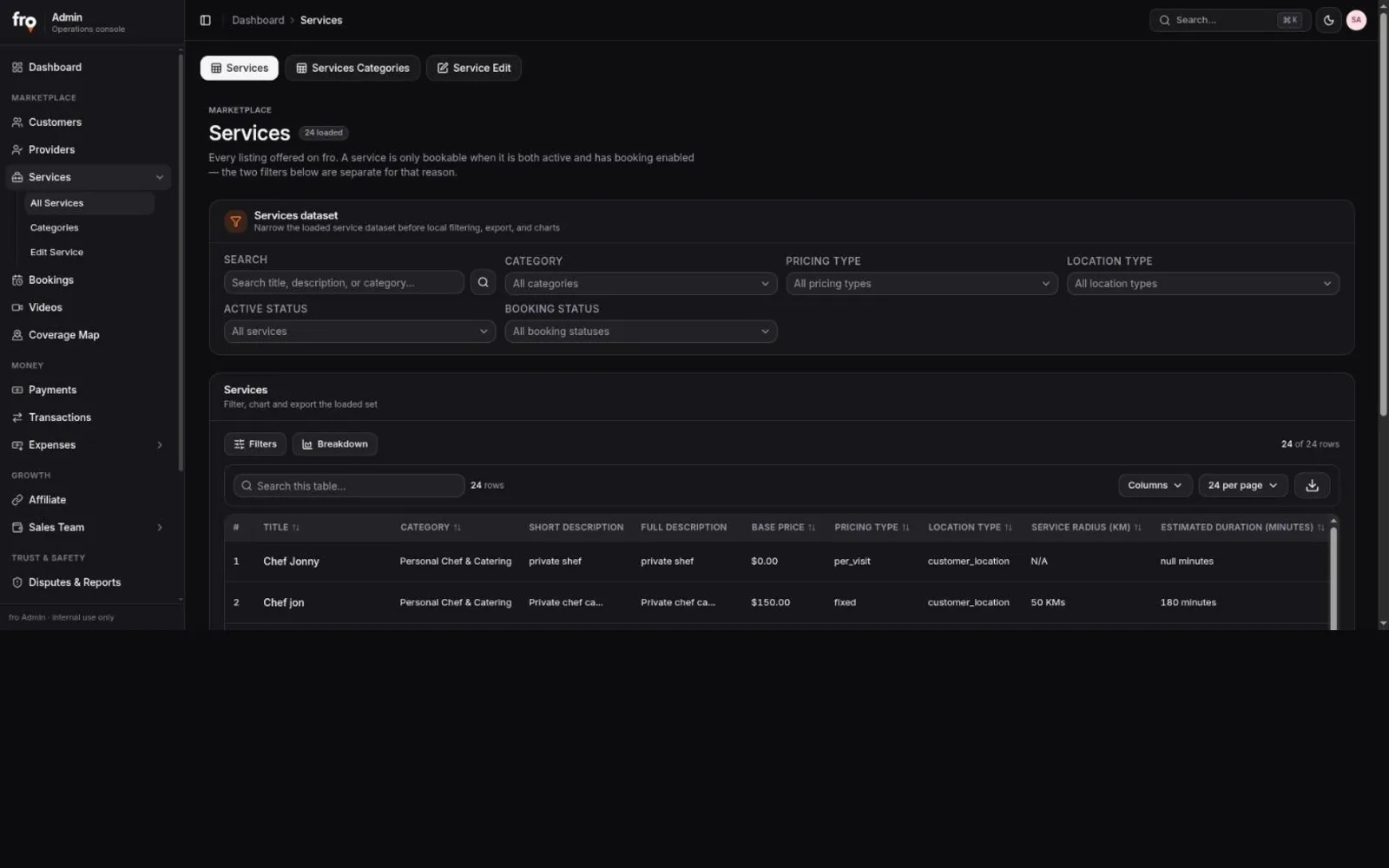Sort by Base Price column arrows
Viewport: 1389px width, 868px height.
coord(812,528)
